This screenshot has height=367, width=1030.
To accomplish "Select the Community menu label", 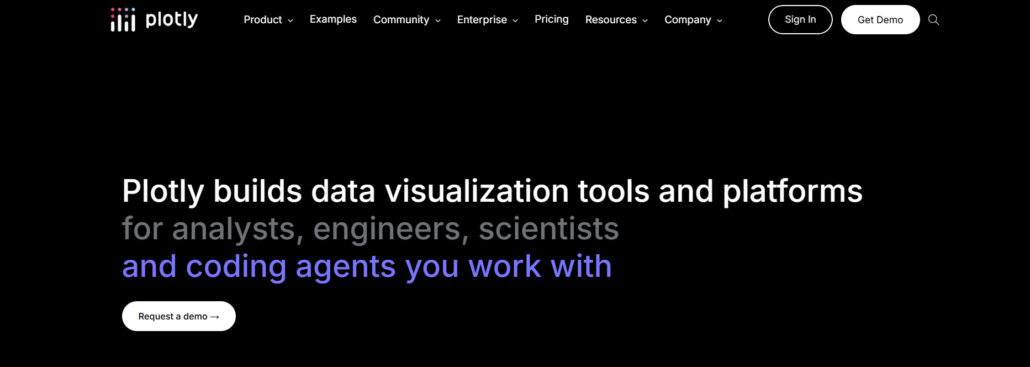I will [x=401, y=20].
